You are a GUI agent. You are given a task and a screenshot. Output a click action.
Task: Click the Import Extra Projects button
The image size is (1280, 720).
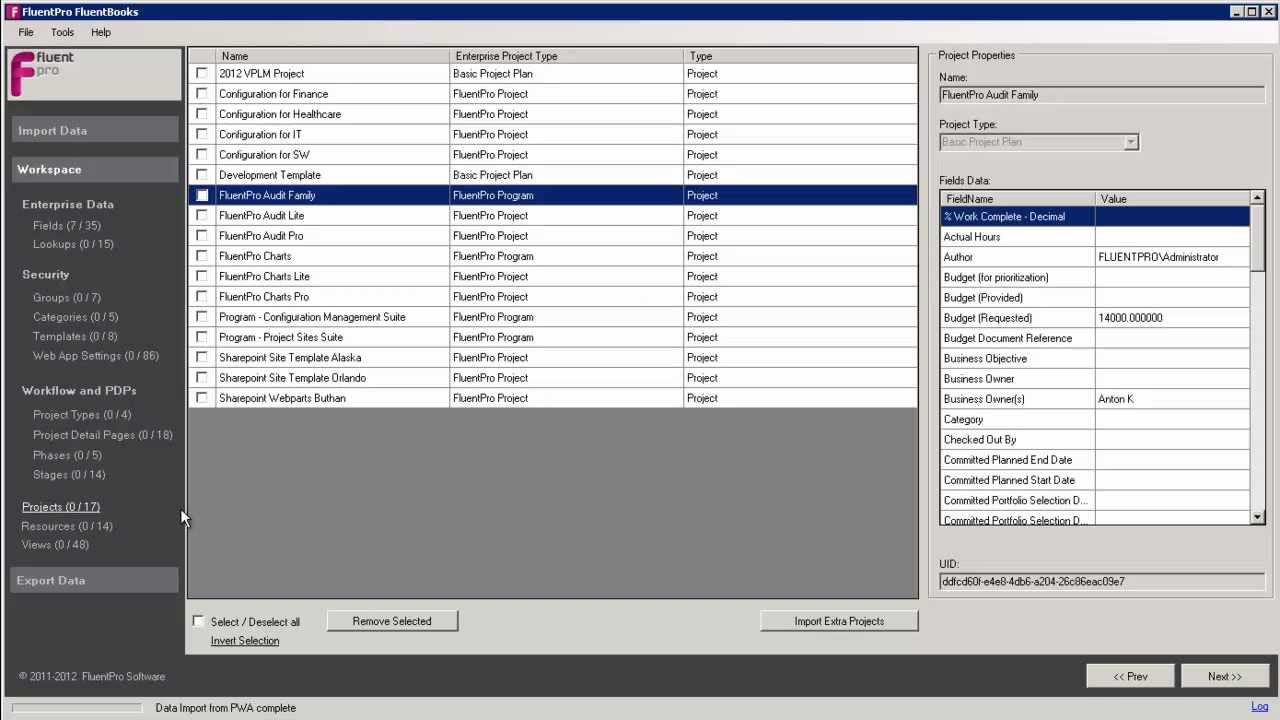839,621
